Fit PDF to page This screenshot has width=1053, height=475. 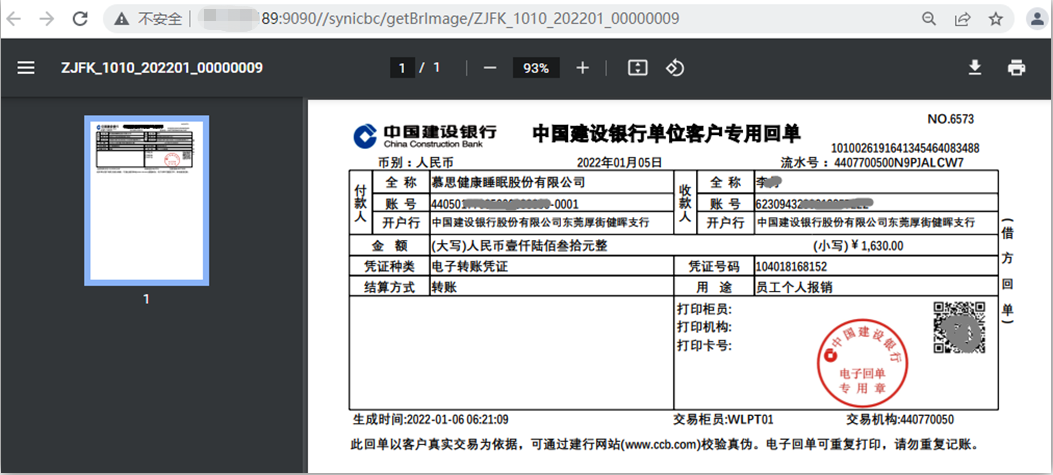(x=637, y=68)
